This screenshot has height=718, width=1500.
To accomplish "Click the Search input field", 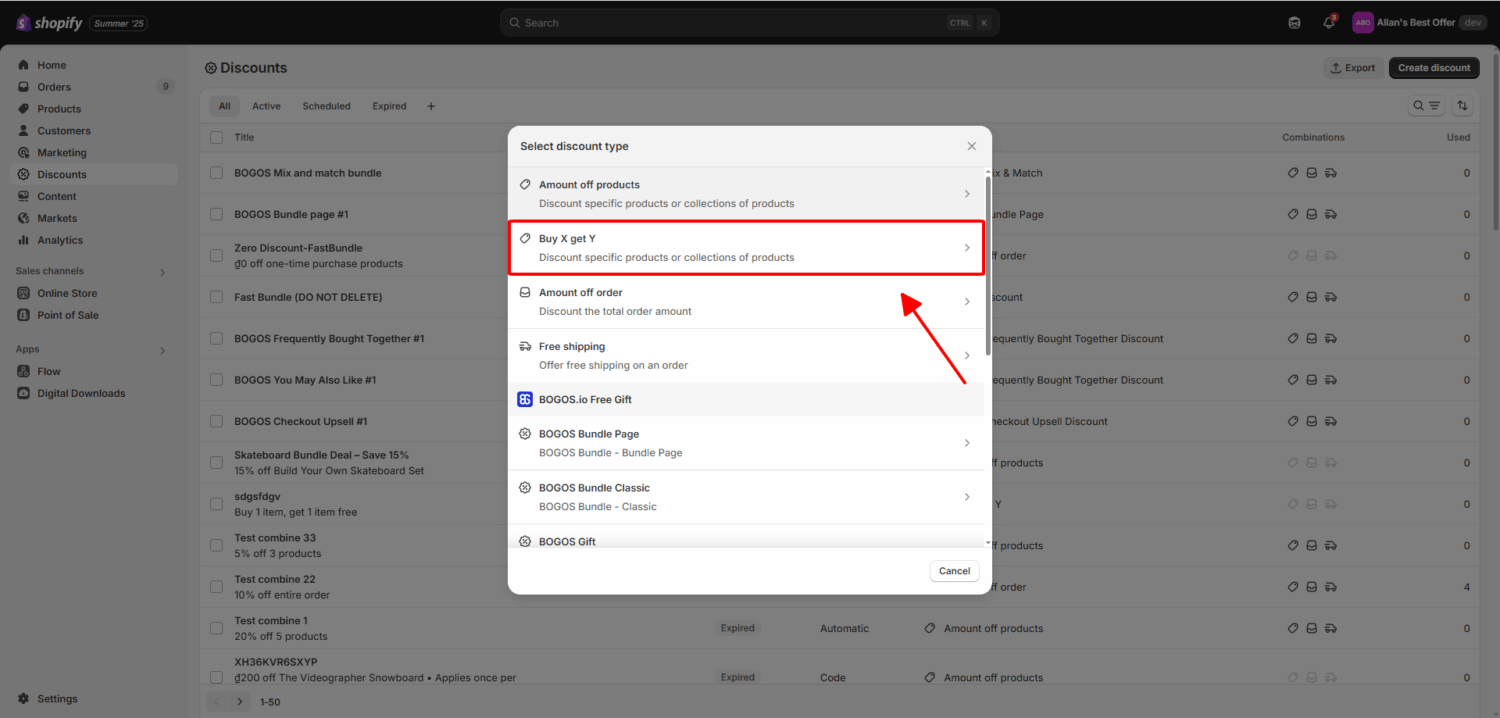I will 749,23.
